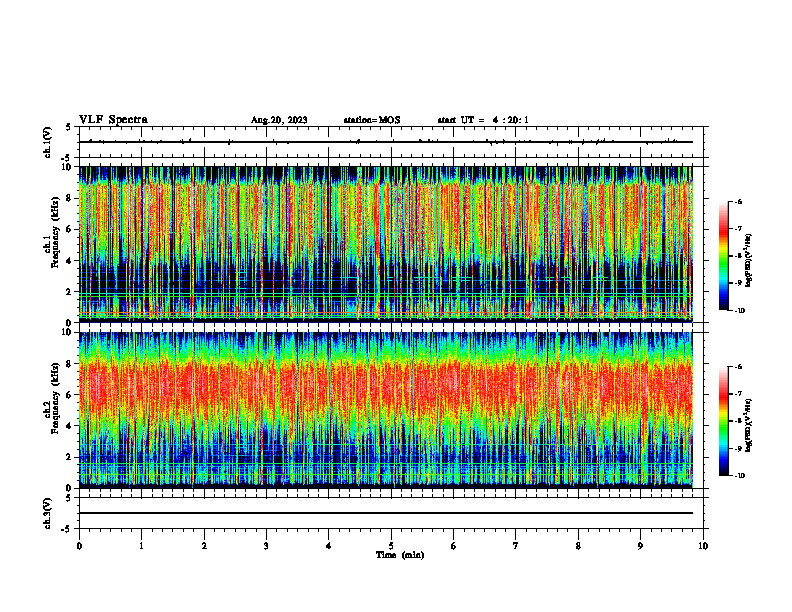792x612 pixels.
Task: Click the ch.1 waveform trace line
Action: coord(386,142)
